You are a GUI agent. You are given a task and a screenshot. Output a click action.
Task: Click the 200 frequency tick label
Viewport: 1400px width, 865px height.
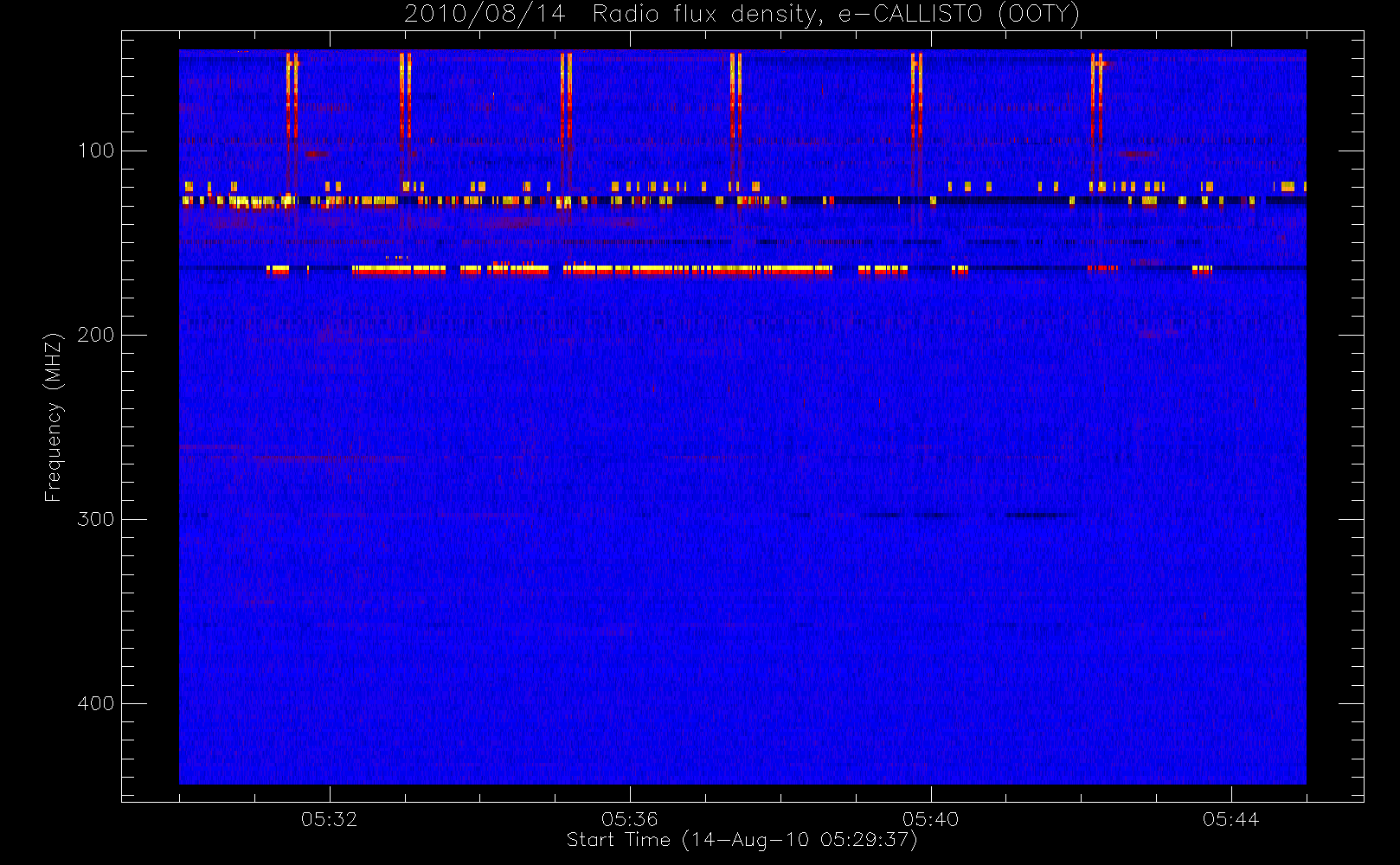pyautogui.click(x=95, y=335)
